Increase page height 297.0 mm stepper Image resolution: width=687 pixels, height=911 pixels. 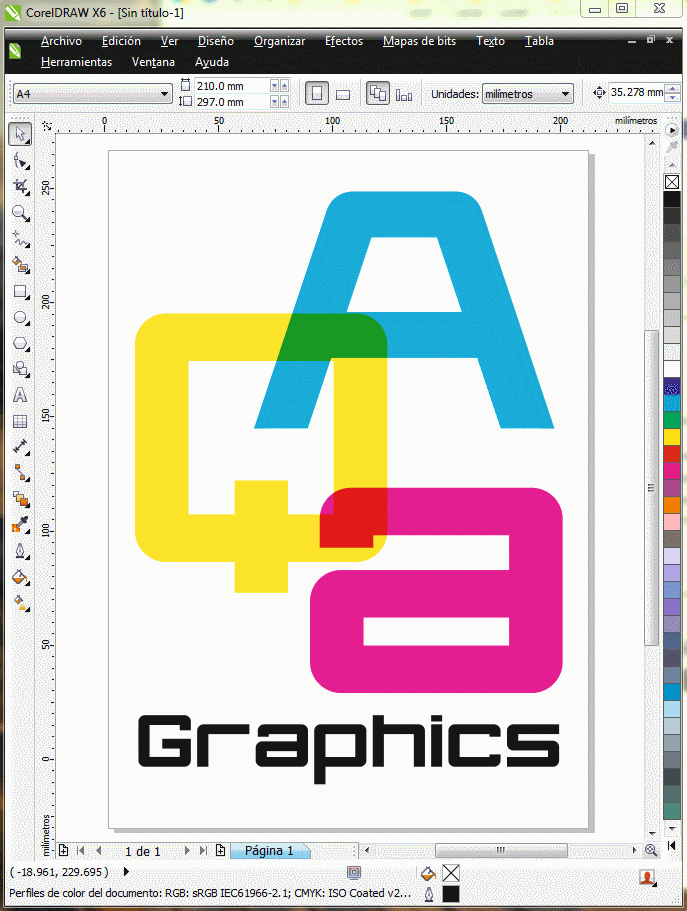pyautogui.click(x=284, y=102)
